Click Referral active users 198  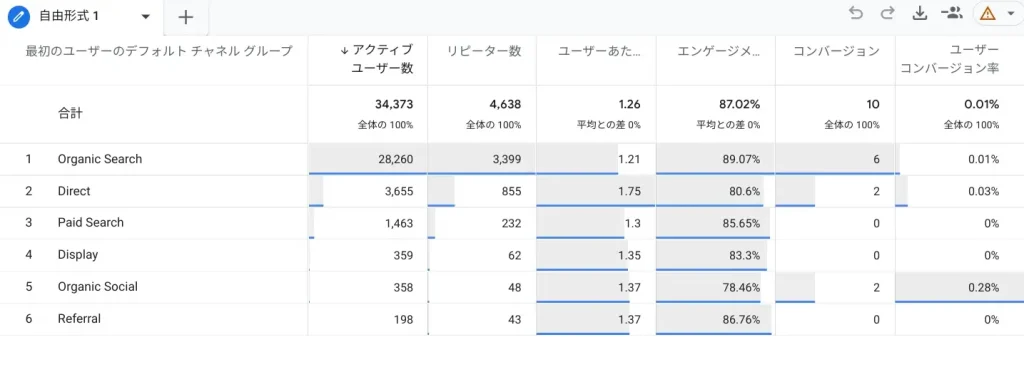coord(404,319)
